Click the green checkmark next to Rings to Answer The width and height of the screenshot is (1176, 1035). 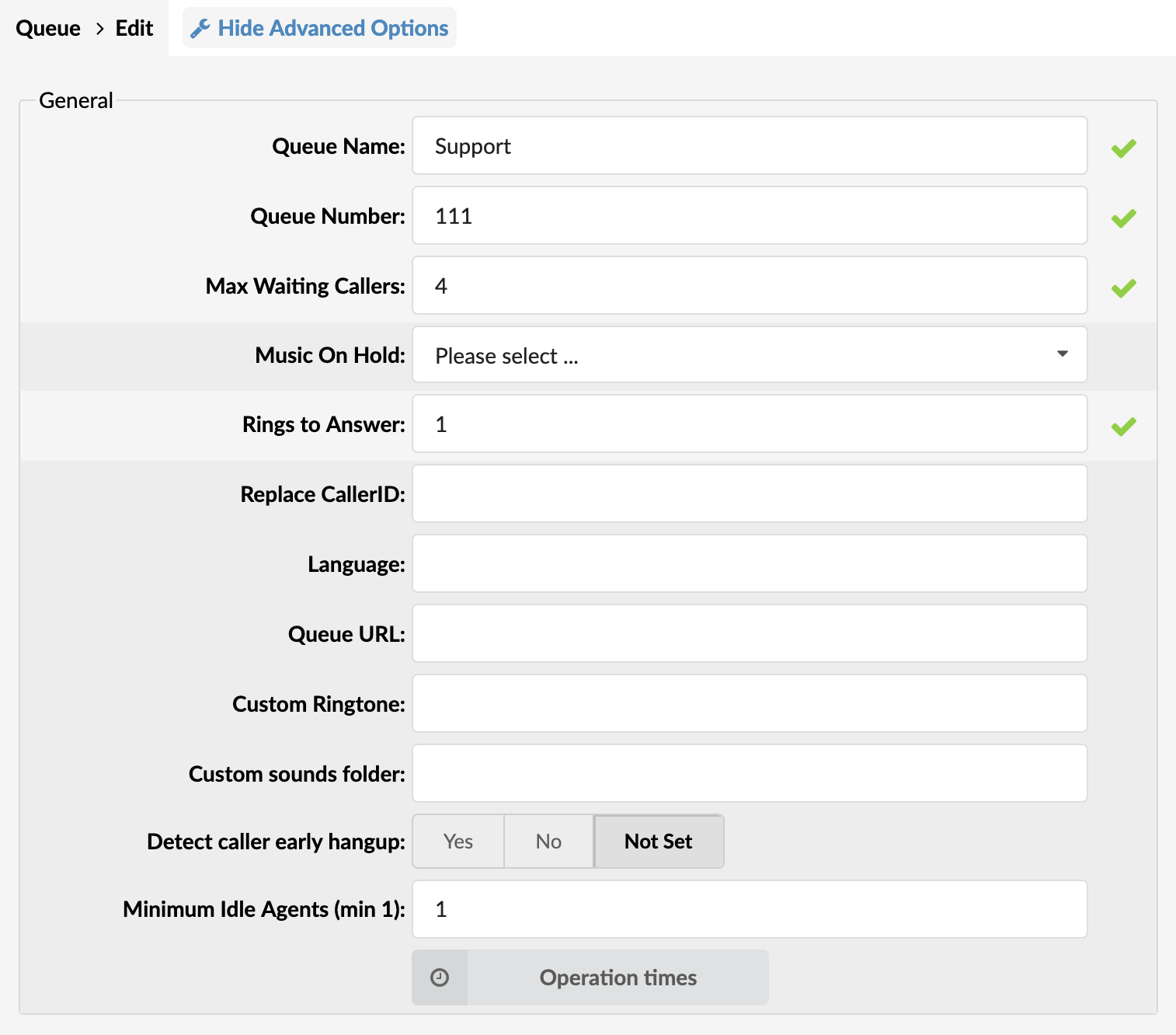click(x=1123, y=426)
